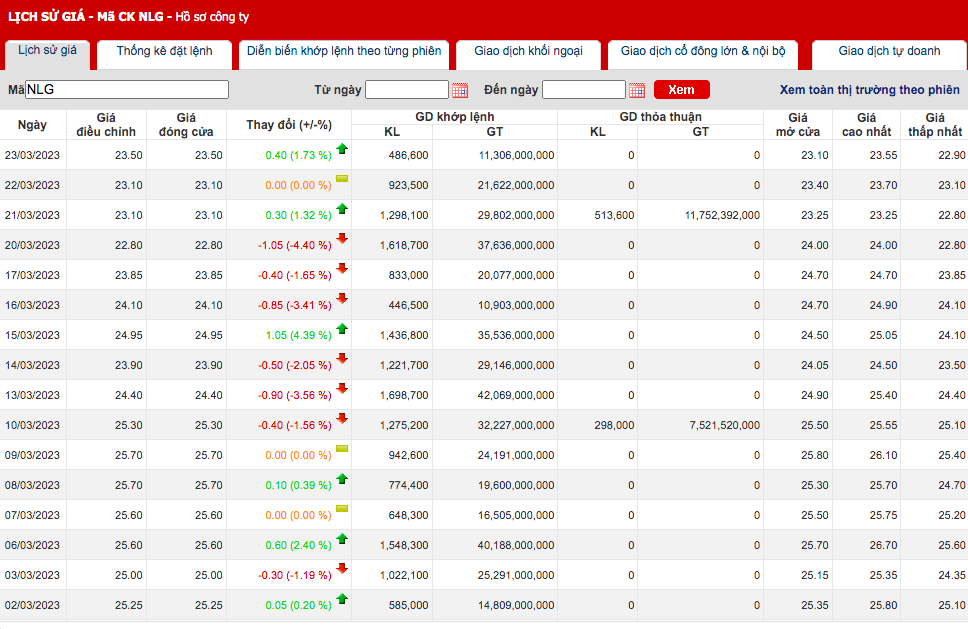
Task: Select Giao dịch tự doanh tab
Action: pos(889,51)
